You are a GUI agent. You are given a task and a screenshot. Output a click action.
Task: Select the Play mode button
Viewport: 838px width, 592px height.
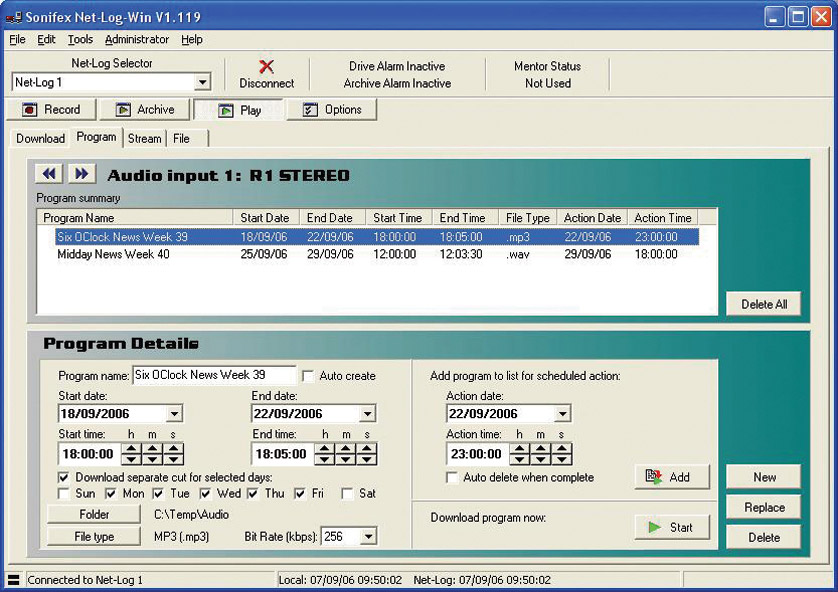(x=239, y=110)
